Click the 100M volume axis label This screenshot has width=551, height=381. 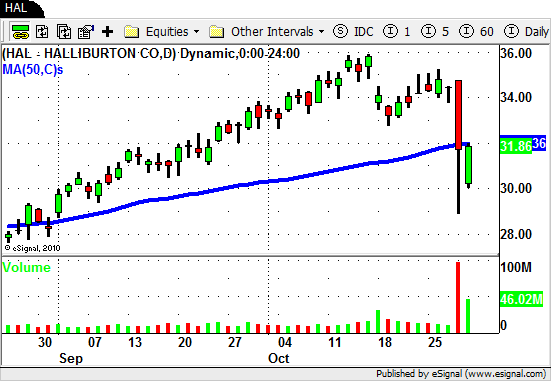point(516,267)
